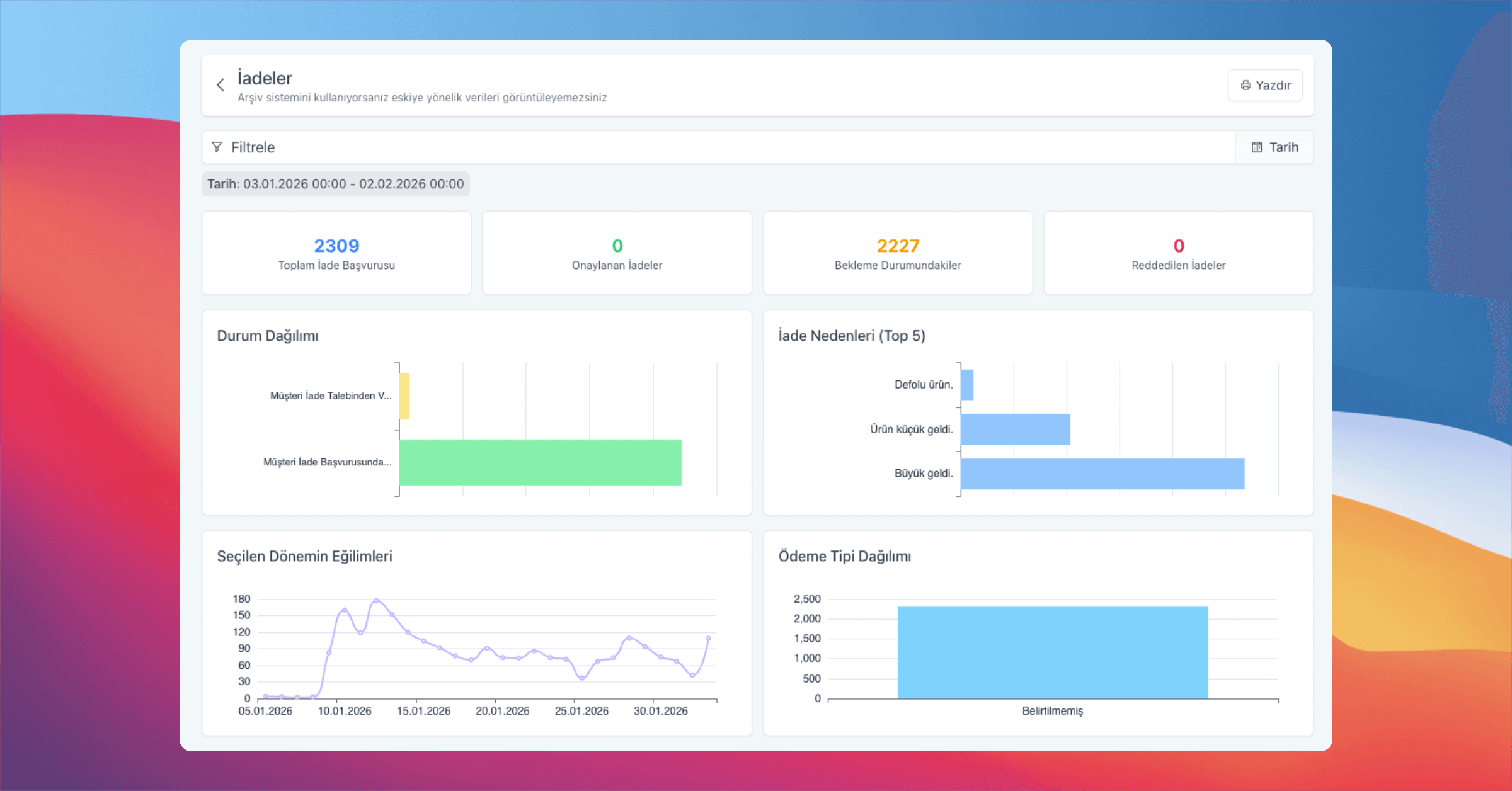Click the Belirtilmemiş payment bar

(1052, 652)
